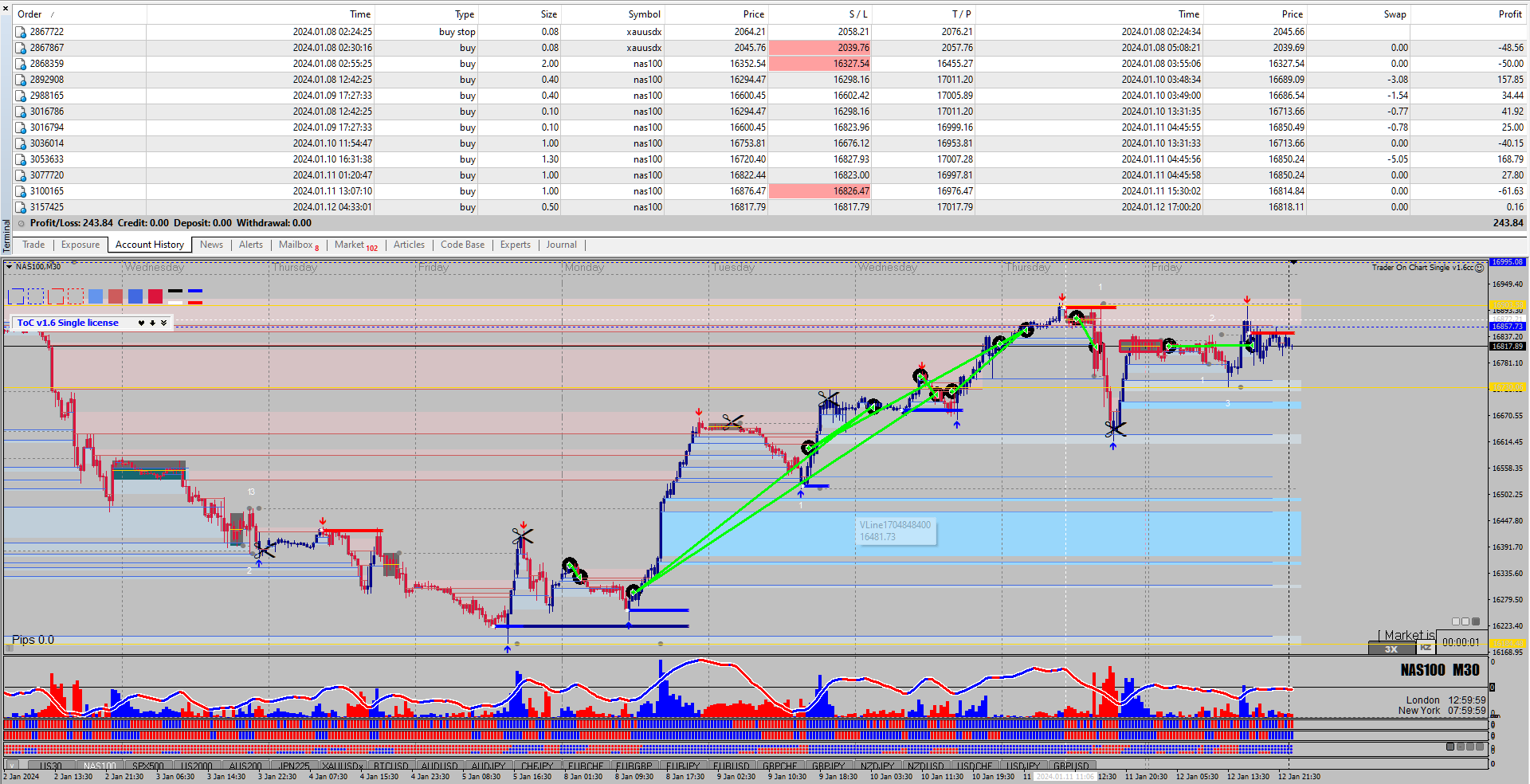Select the black horizontal line tool
The height and width of the screenshot is (784, 1530).
tap(175, 291)
